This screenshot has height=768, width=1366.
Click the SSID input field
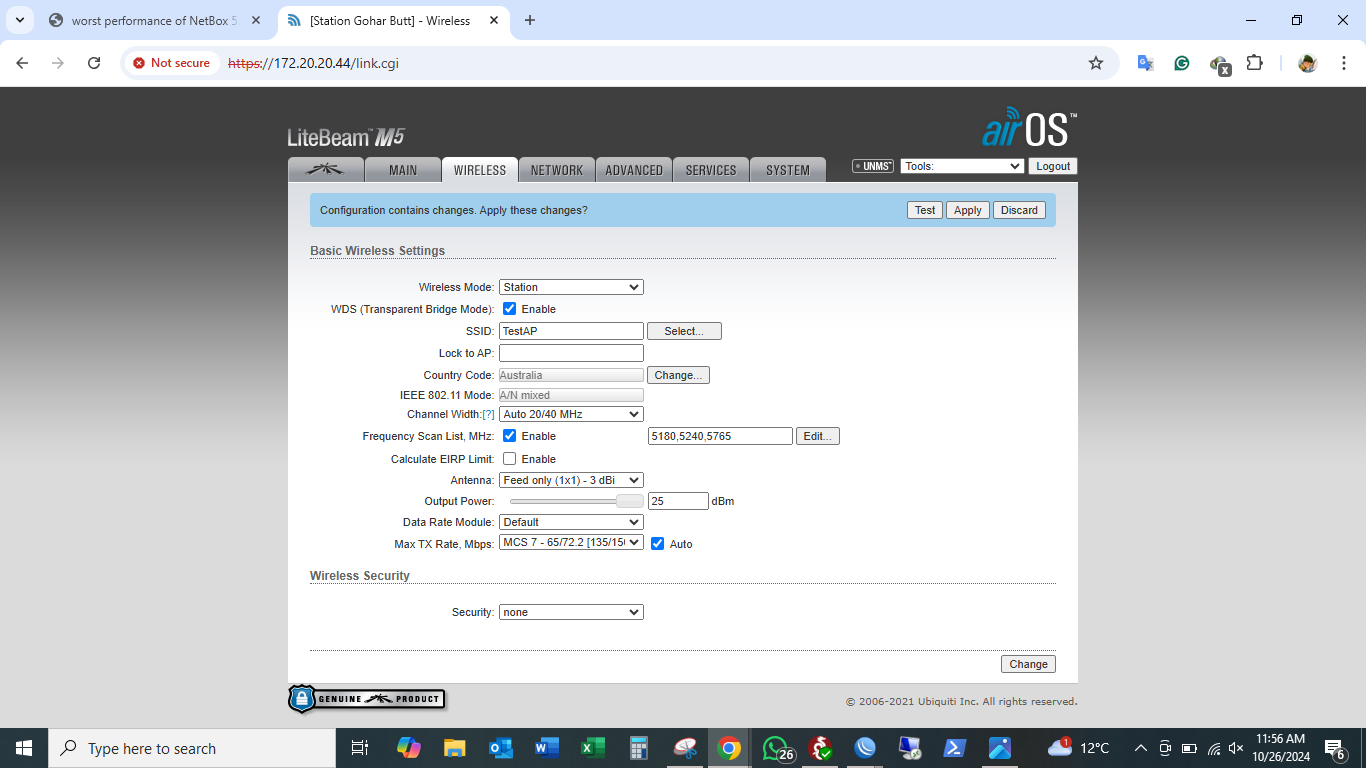(x=571, y=331)
